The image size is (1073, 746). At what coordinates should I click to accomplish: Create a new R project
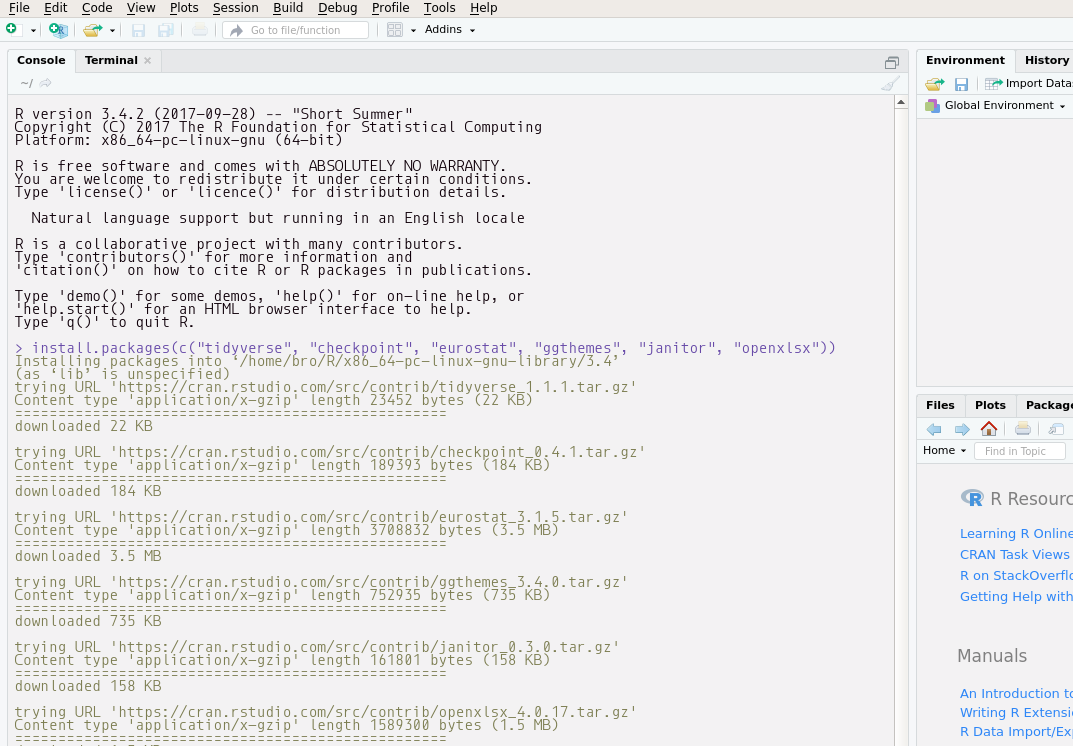click(x=58, y=30)
